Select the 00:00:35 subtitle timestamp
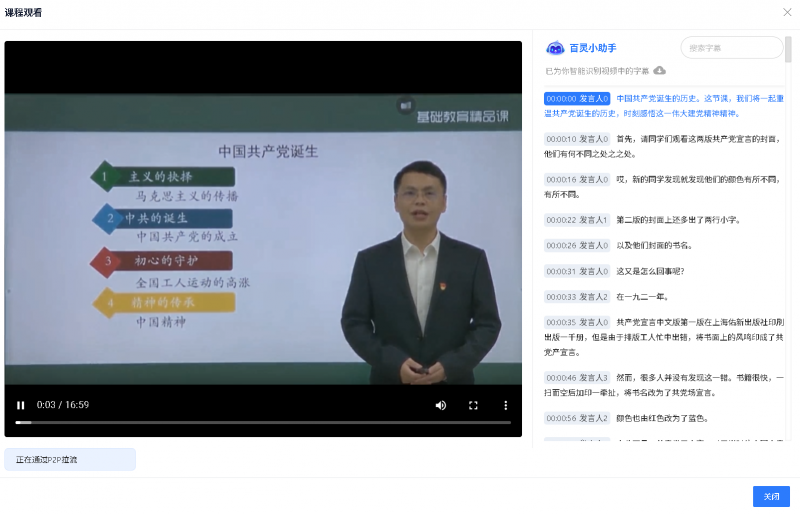Viewport: 800px width, 514px height. click(x=560, y=322)
